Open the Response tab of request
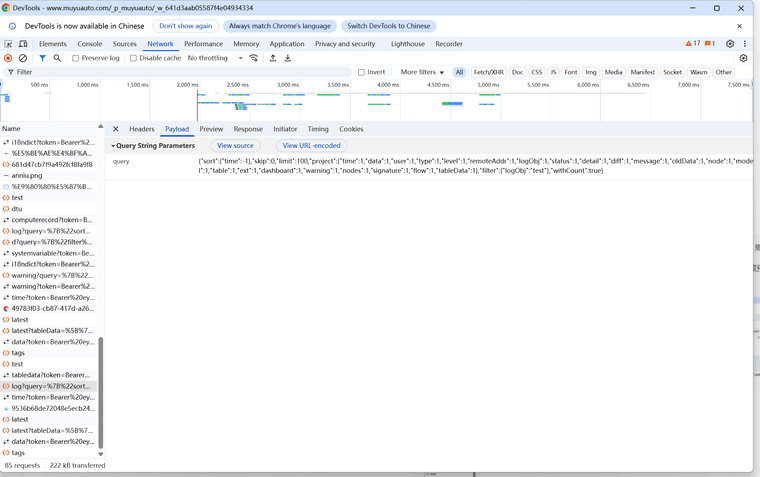 point(248,129)
